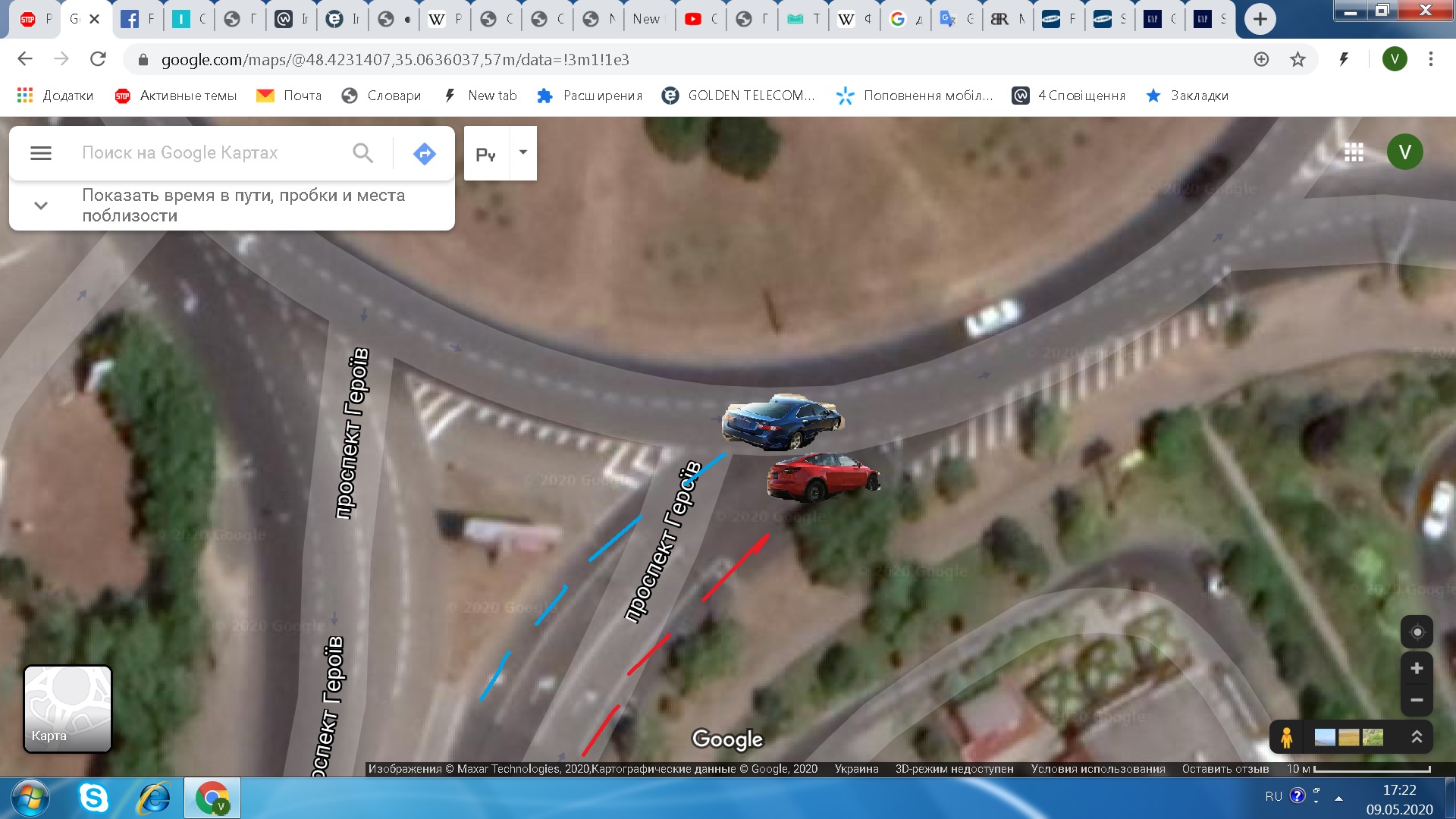Viewport: 1456px width, 819px height.
Task: Open a new browser tab
Action: [1260, 19]
